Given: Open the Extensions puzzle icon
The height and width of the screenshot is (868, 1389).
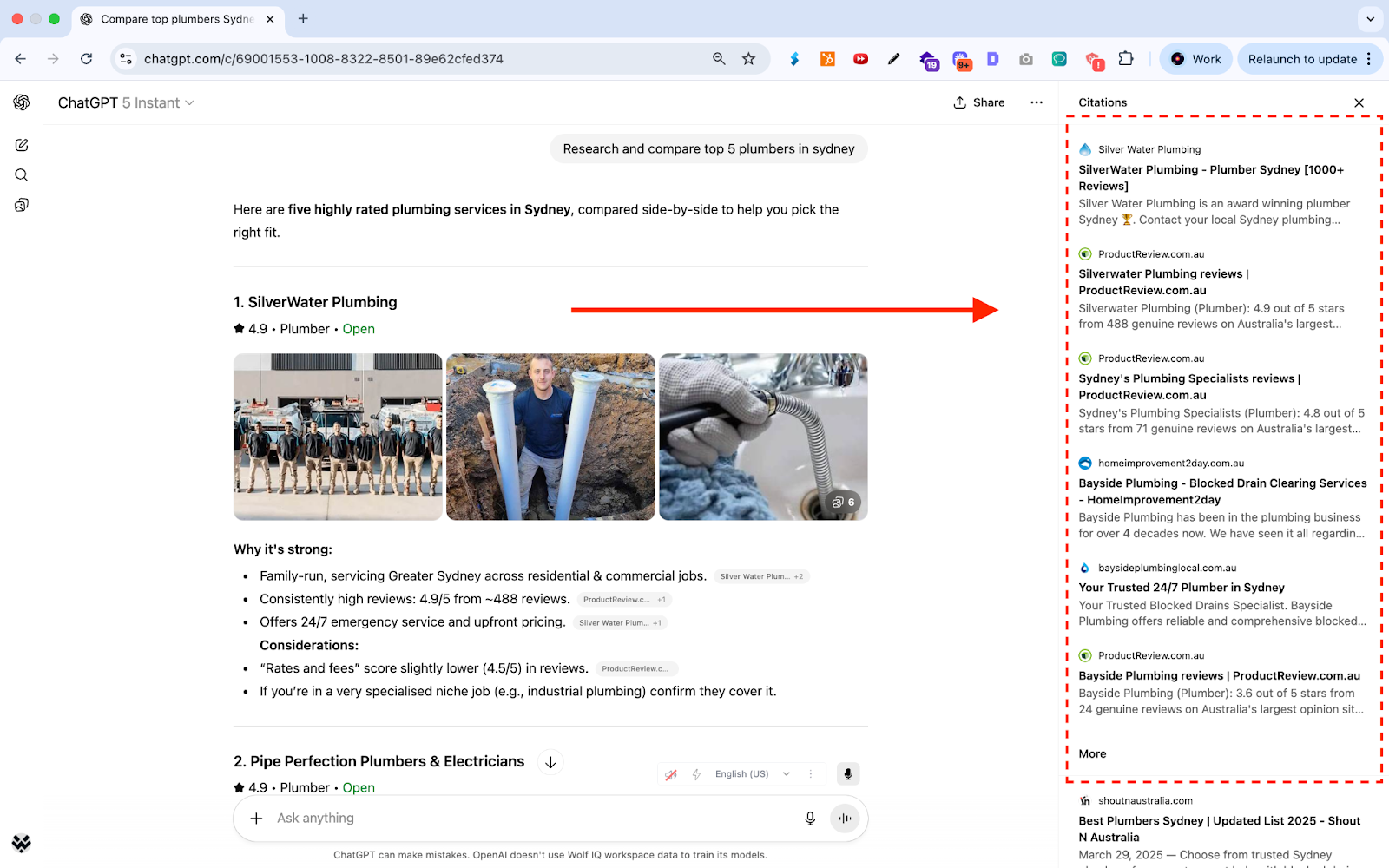Looking at the screenshot, I should point(1126,59).
